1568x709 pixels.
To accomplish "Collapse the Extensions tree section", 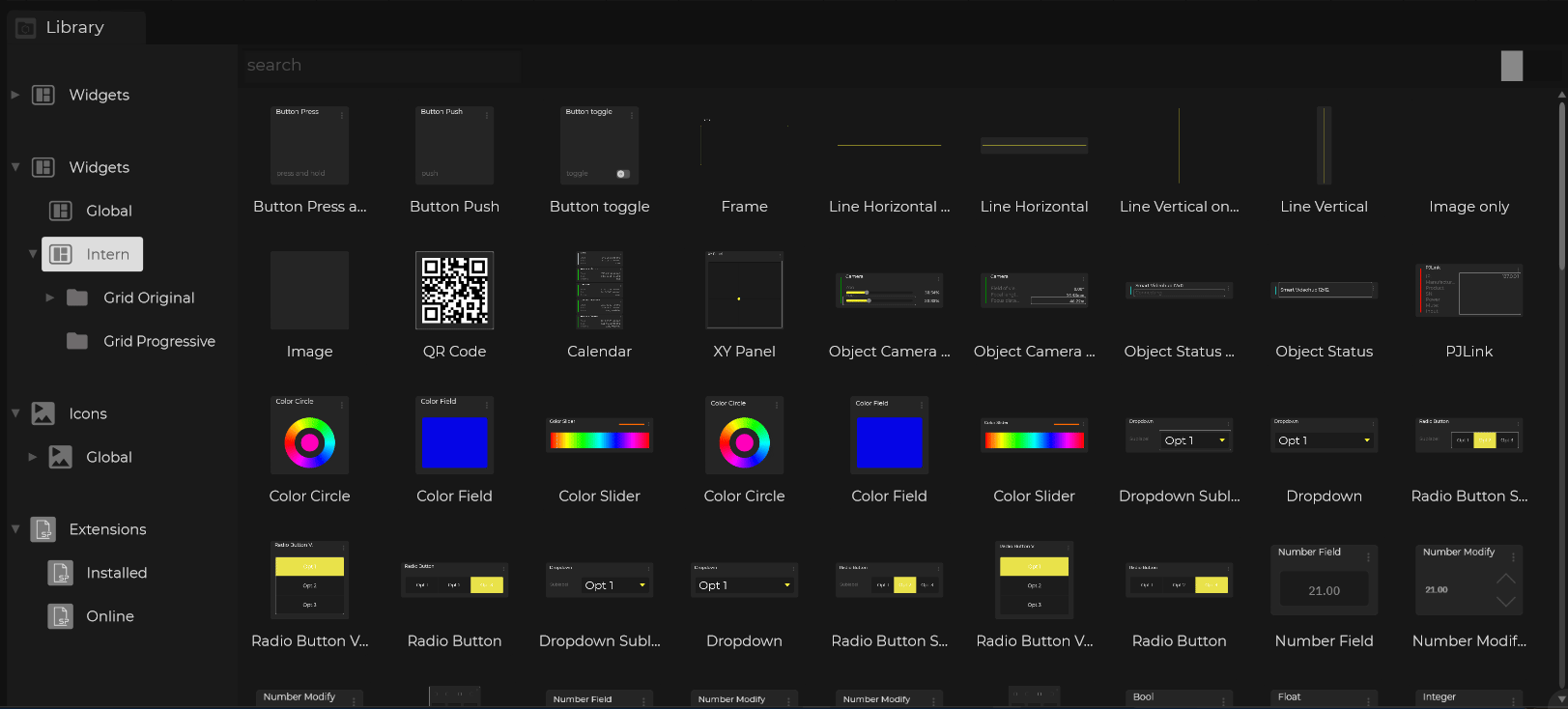I will (15, 529).
